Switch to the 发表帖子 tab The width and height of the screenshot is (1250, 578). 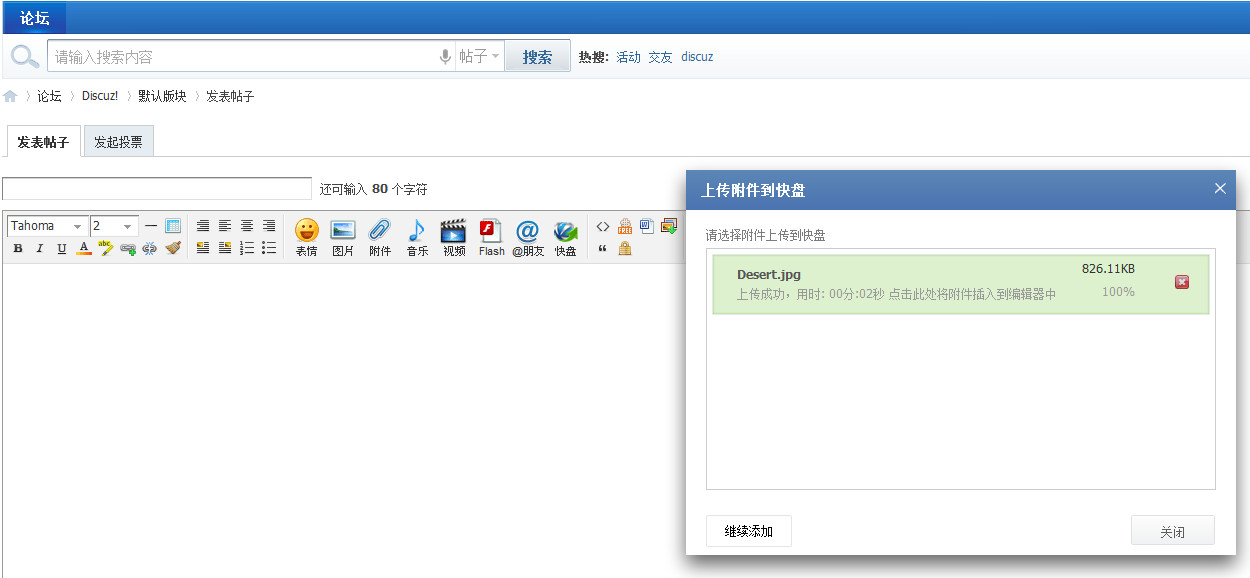point(43,142)
